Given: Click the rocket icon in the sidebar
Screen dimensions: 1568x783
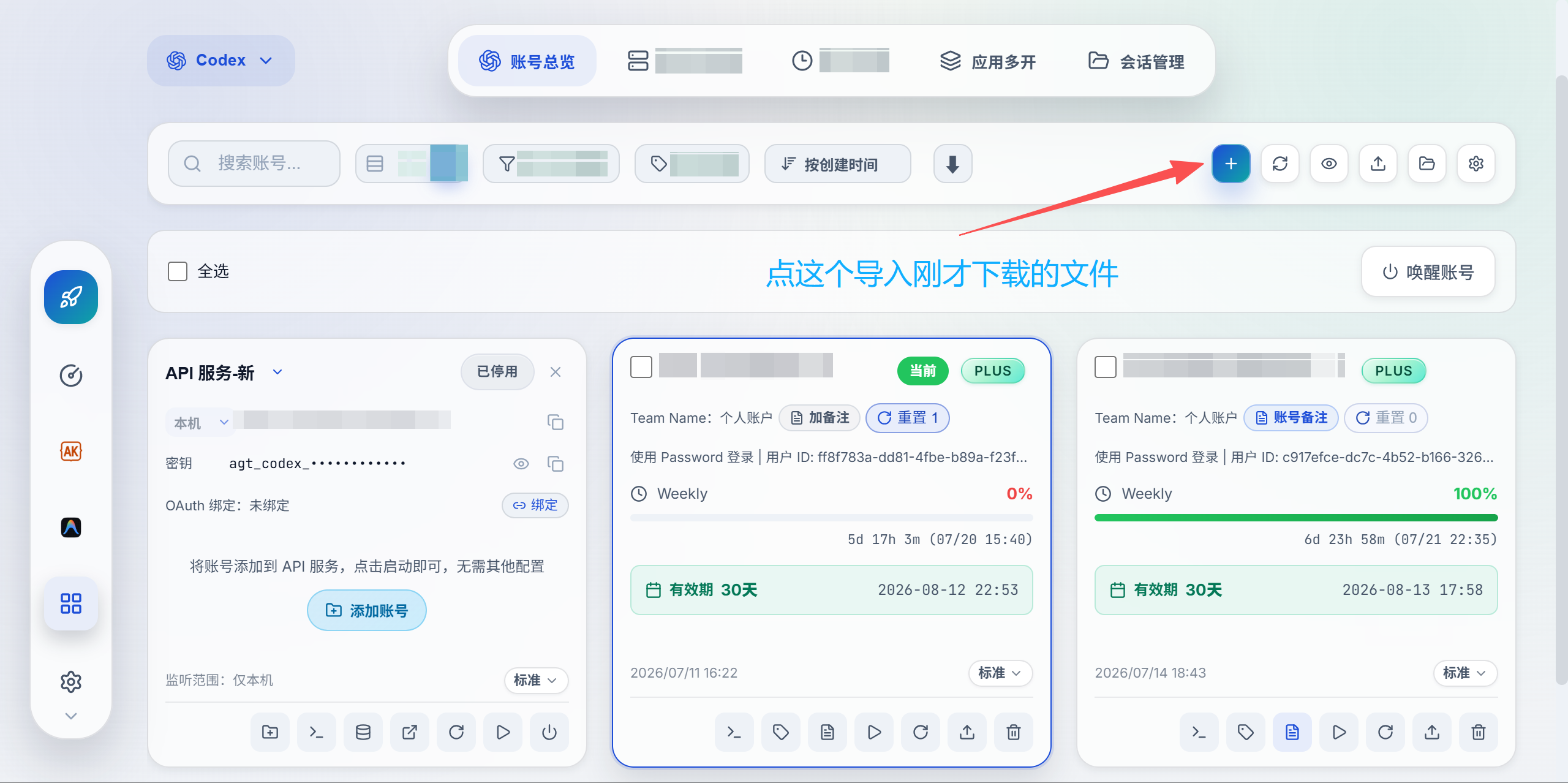Looking at the screenshot, I should coord(71,297).
